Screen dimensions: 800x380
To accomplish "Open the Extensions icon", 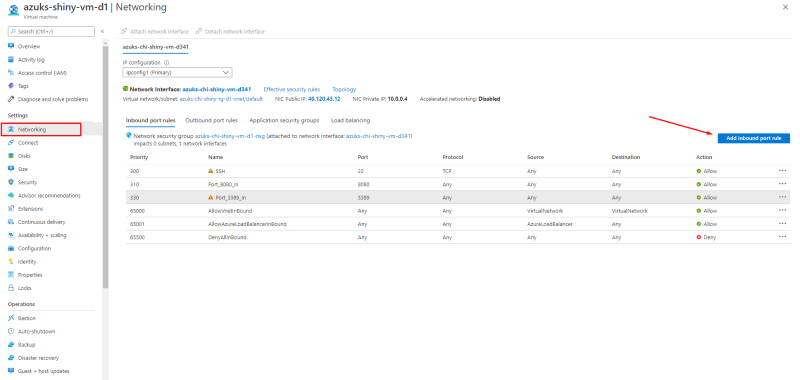I will [11, 209].
